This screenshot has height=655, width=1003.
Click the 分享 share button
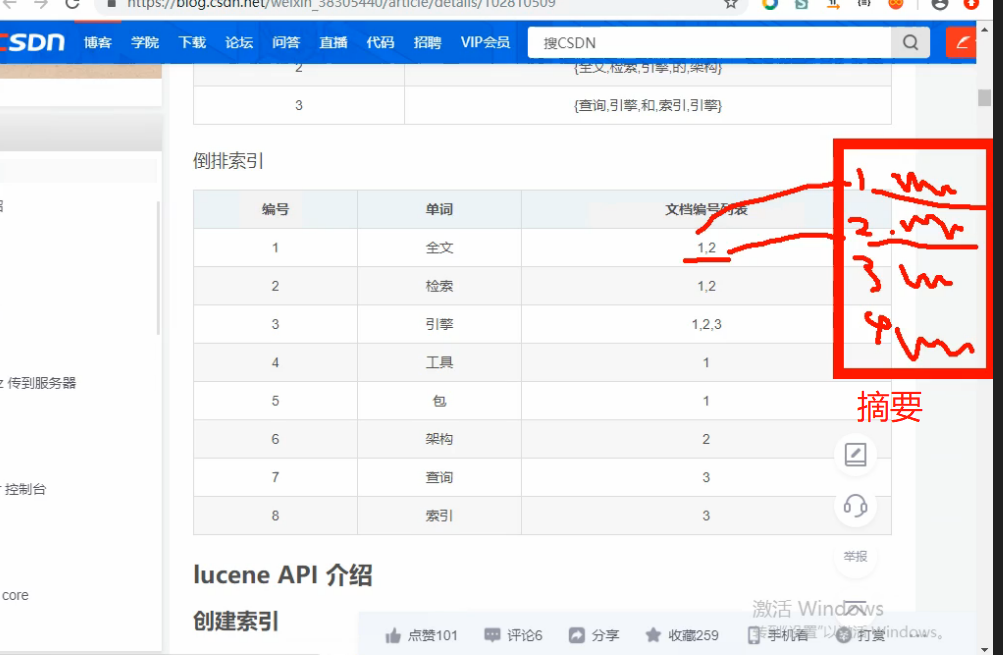[594, 635]
